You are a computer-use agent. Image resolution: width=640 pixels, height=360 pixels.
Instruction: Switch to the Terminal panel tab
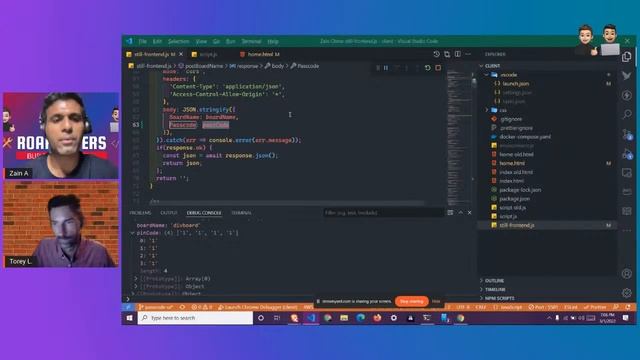click(x=242, y=213)
